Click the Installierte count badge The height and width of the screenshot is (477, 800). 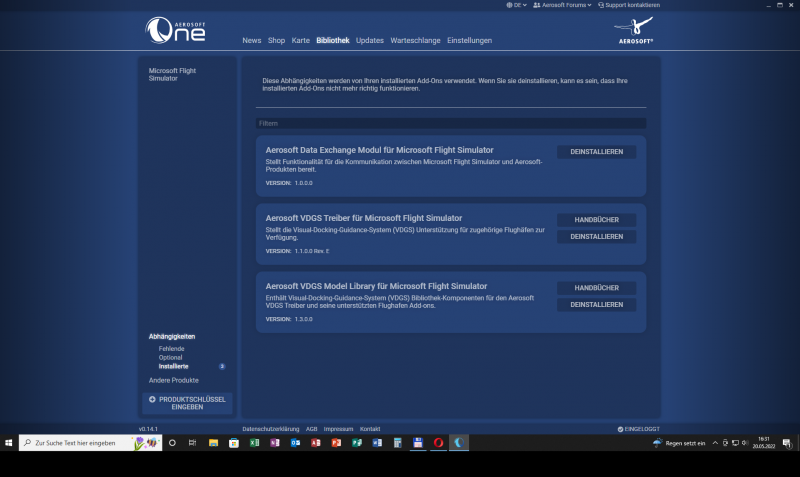coord(222,366)
